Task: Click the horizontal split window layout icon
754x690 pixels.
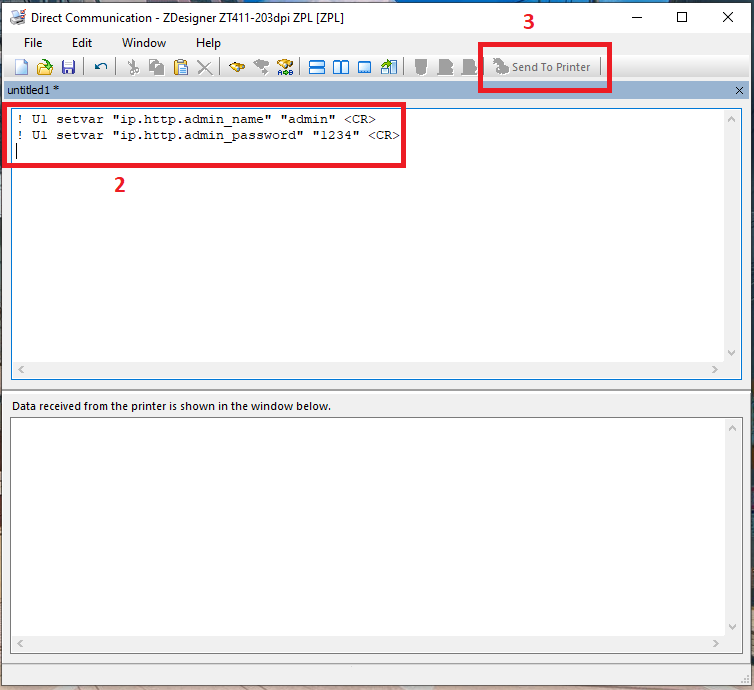Action: pos(317,67)
